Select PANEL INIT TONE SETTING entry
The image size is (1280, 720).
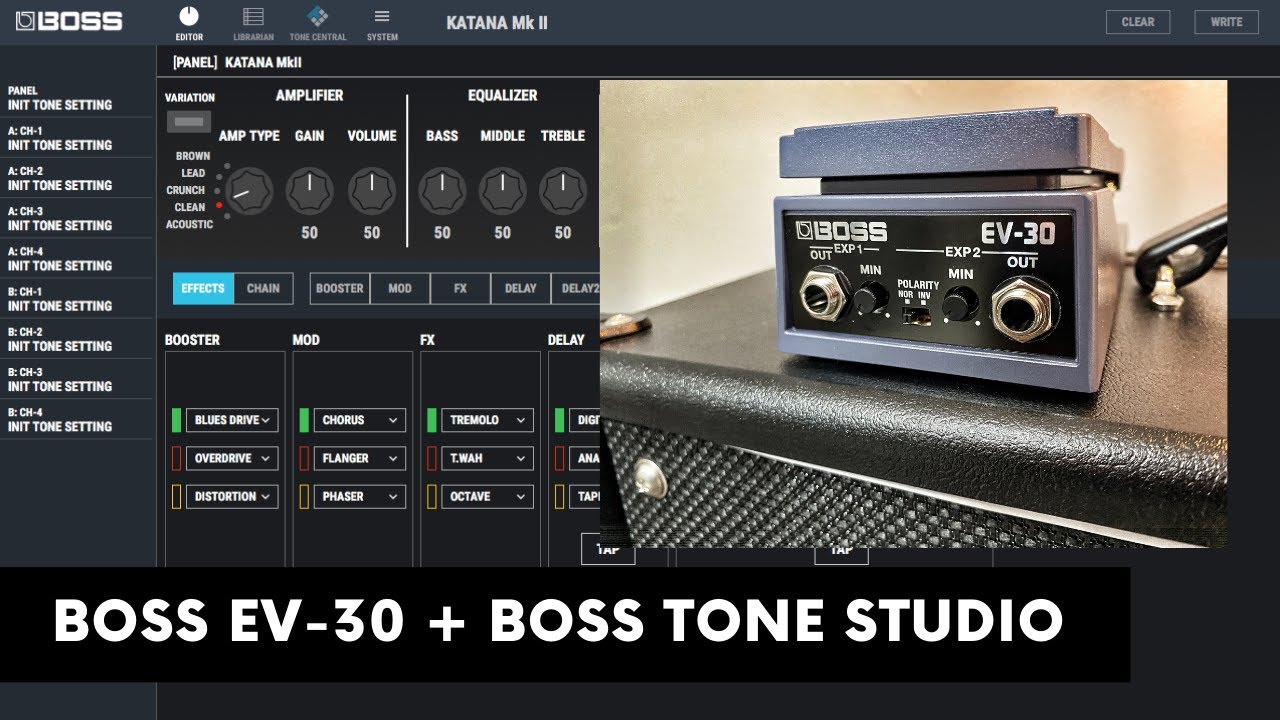[x=77, y=98]
